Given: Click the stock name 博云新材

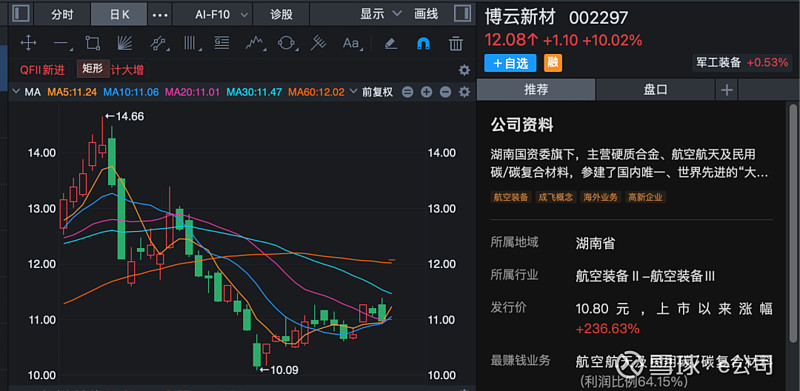Looking at the screenshot, I should coord(521,18).
